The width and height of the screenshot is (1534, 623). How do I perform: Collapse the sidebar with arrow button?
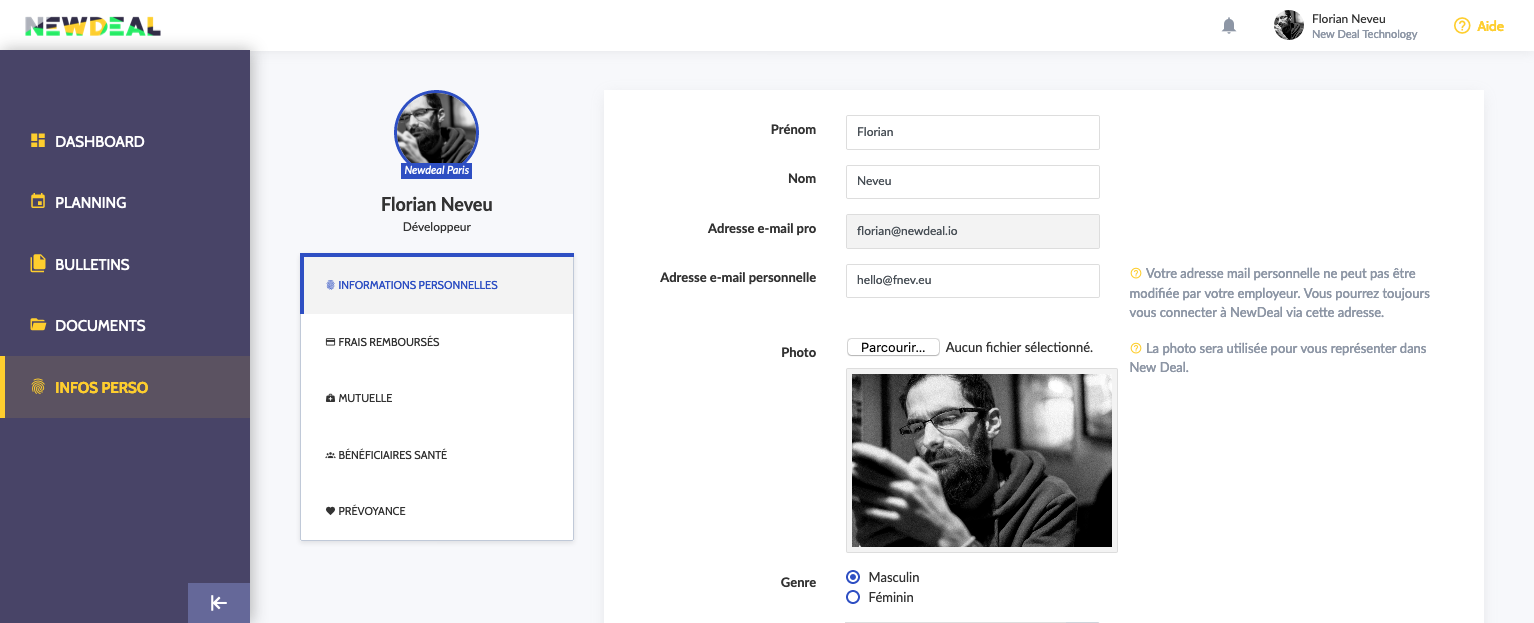point(218,603)
